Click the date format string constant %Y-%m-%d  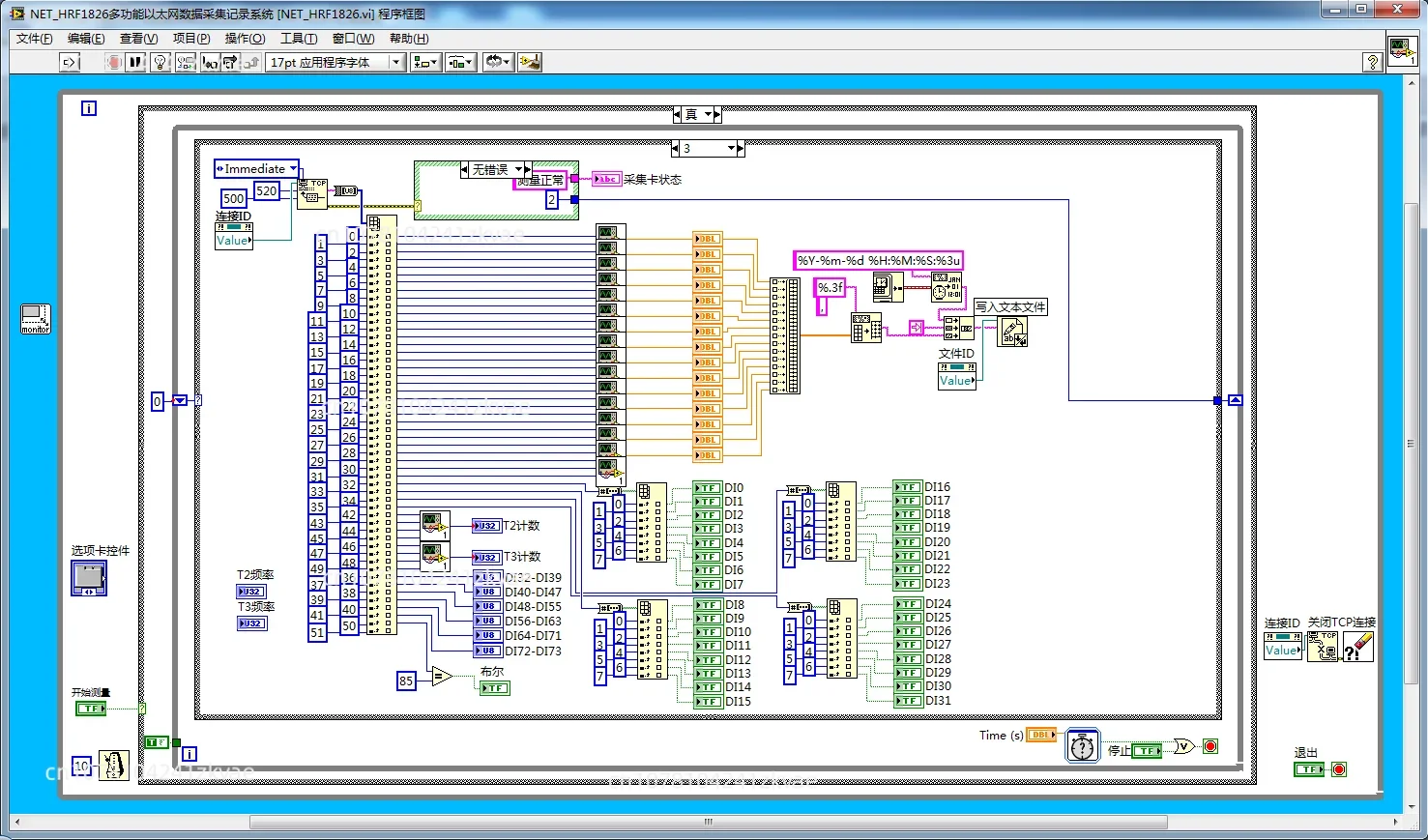(878, 260)
